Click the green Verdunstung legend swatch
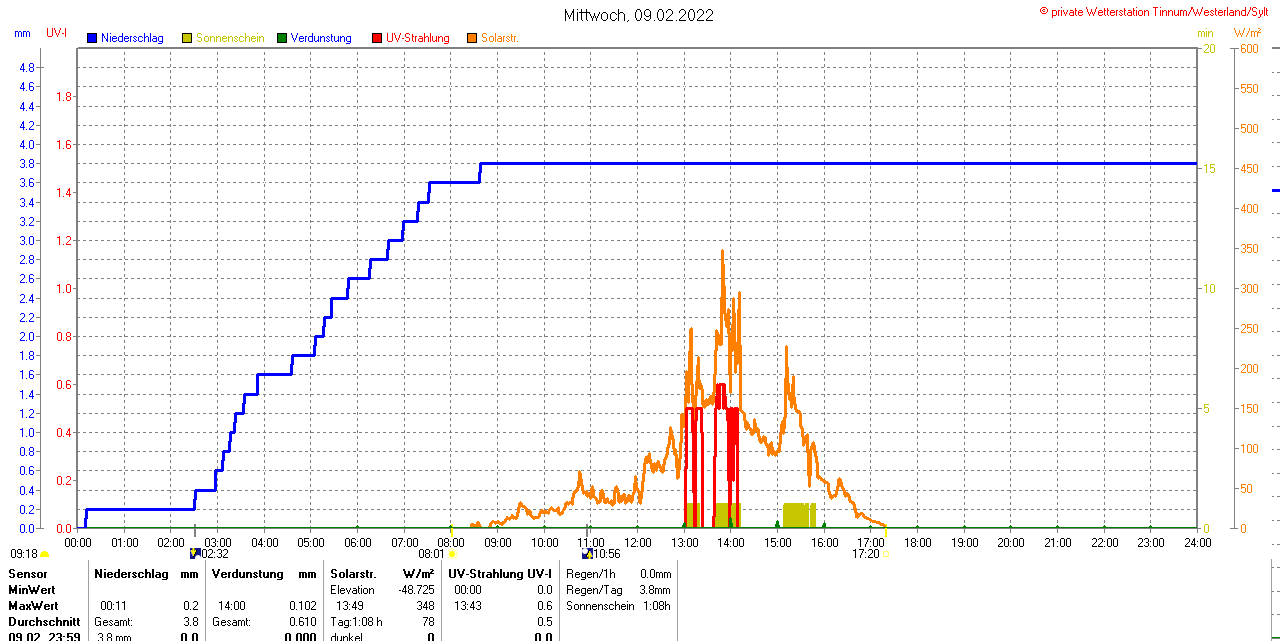This screenshot has width=1280, height=641. [282, 38]
